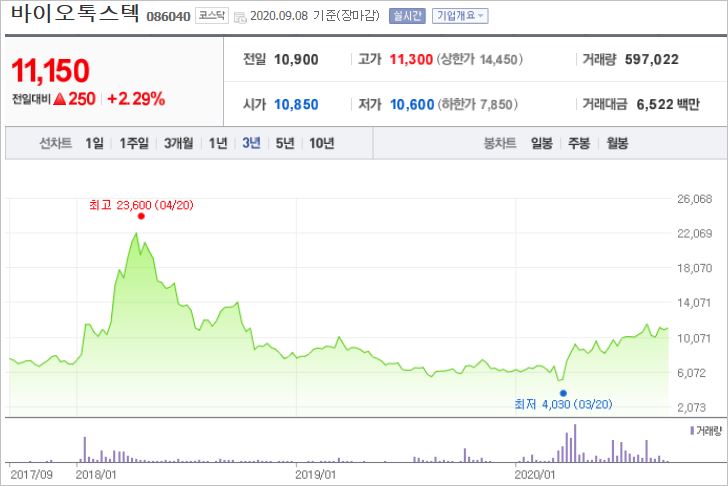Select the 5년 line chart tab
Image resolution: width=728 pixels, height=486 pixels.
pos(285,143)
